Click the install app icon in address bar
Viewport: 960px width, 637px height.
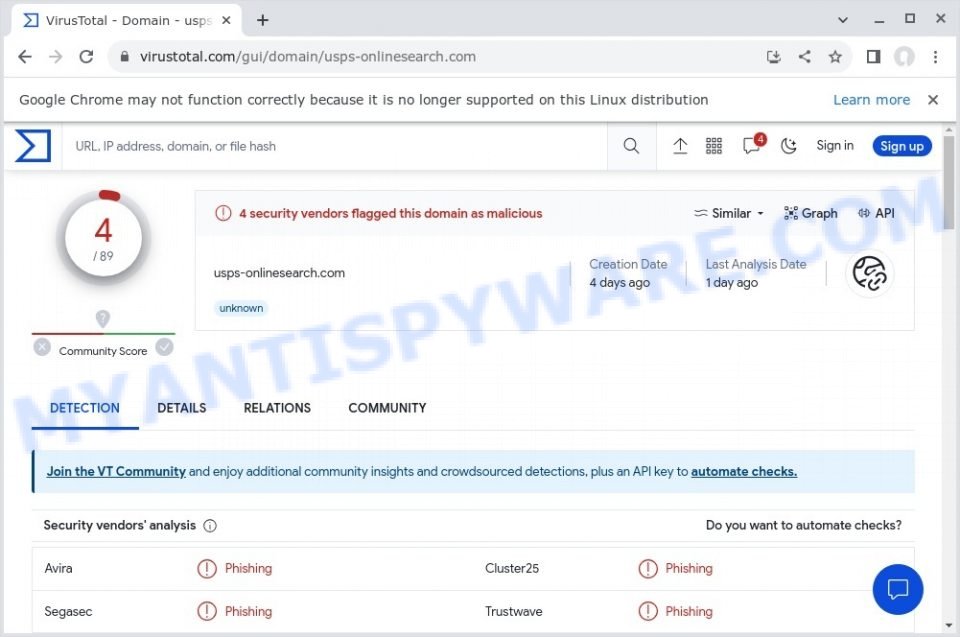[x=774, y=57]
